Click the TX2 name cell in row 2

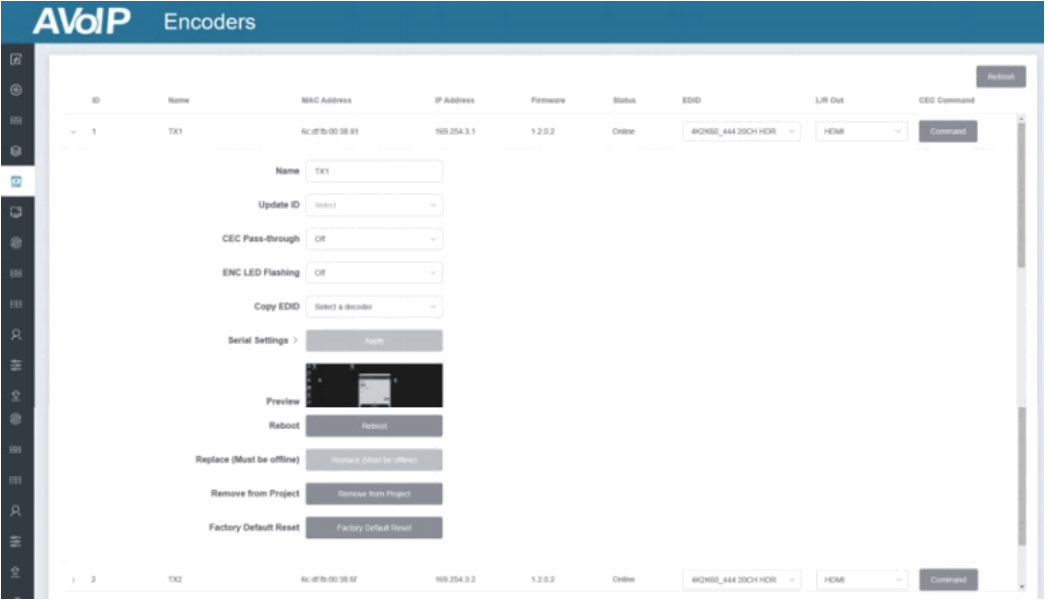click(x=175, y=580)
